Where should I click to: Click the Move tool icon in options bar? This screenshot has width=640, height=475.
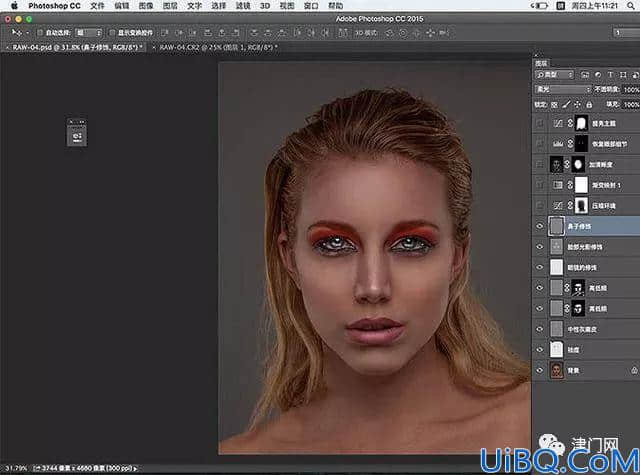point(16,32)
